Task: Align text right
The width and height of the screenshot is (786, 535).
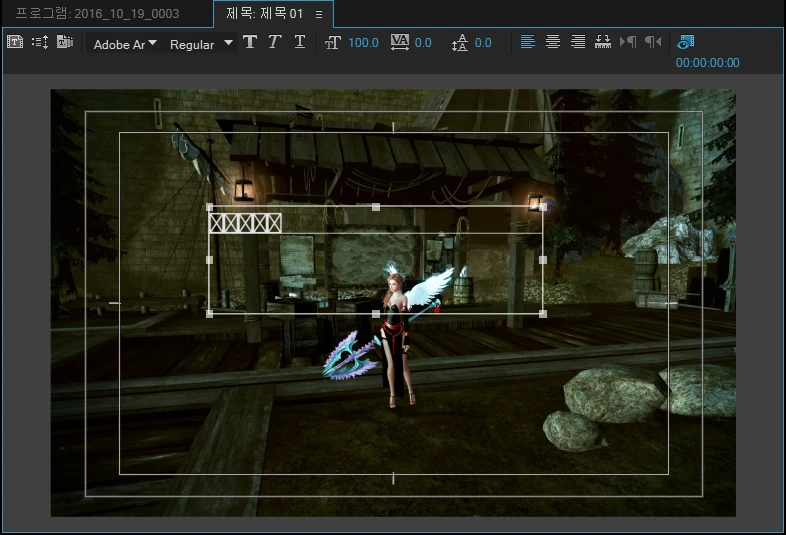Action: click(578, 42)
